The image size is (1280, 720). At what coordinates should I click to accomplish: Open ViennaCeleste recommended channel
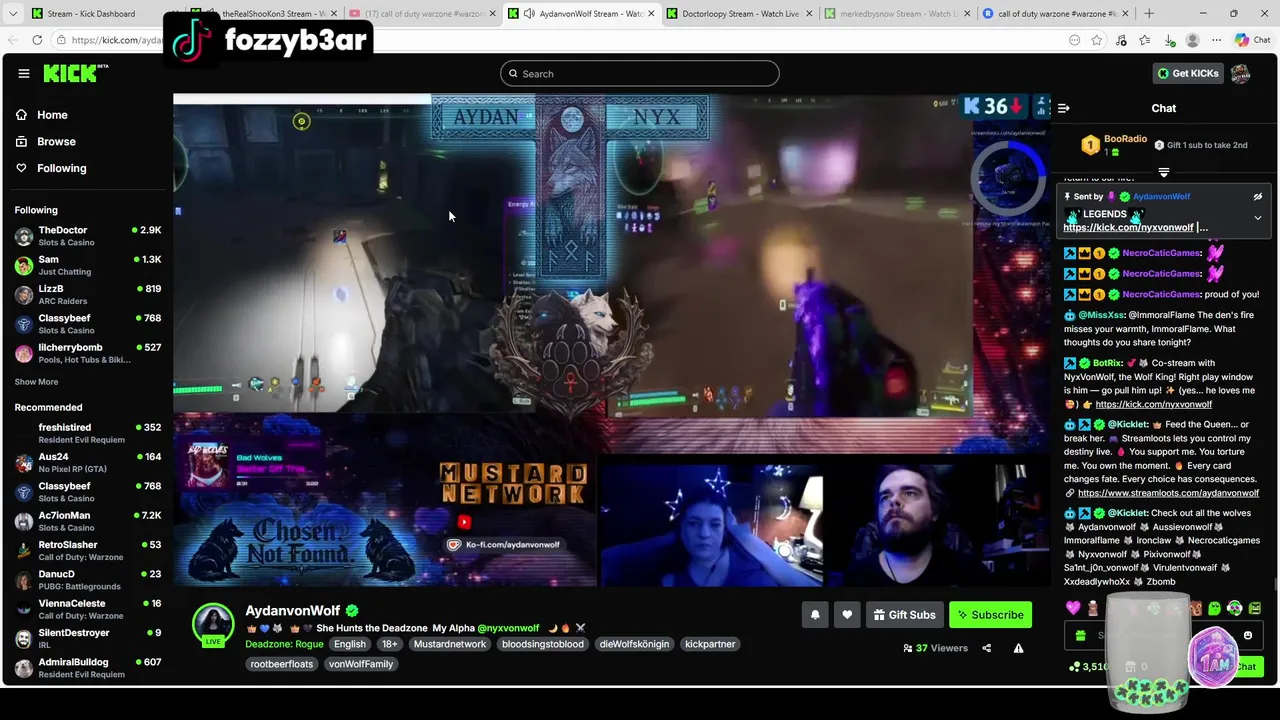point(88,609)
